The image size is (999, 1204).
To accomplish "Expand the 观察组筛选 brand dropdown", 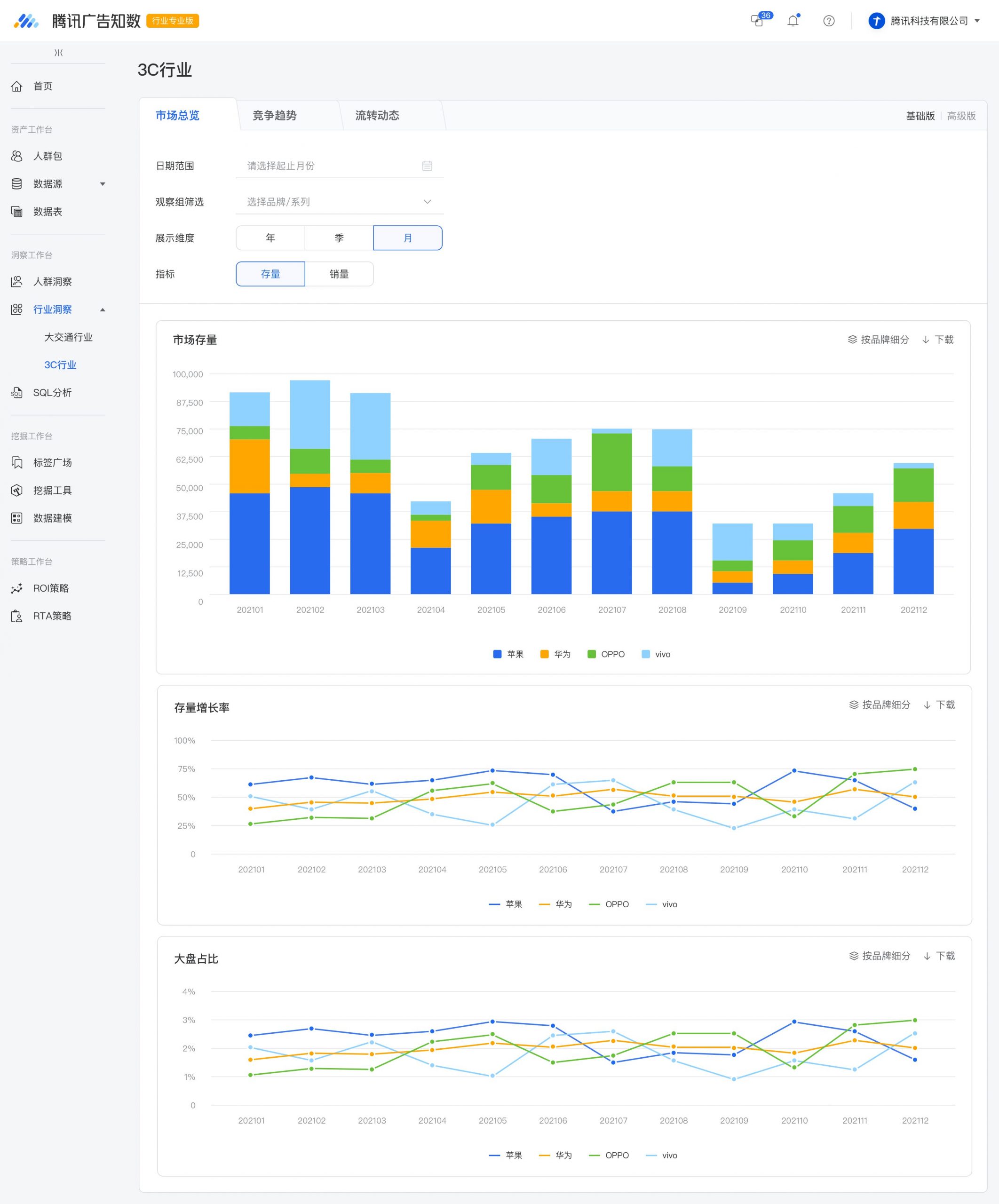I will (340, 202).
